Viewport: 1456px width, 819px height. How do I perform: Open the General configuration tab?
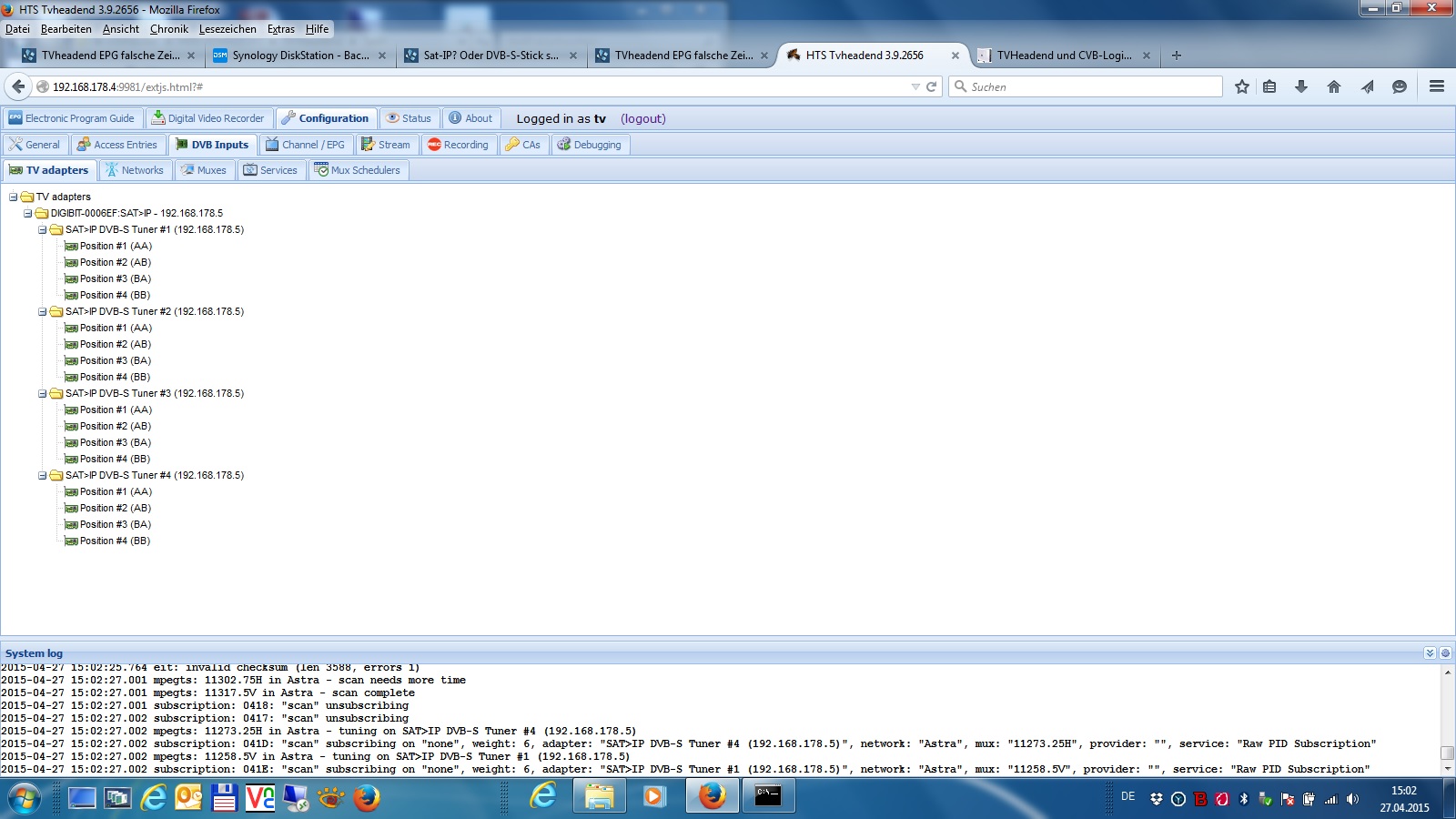click(35, 145)
